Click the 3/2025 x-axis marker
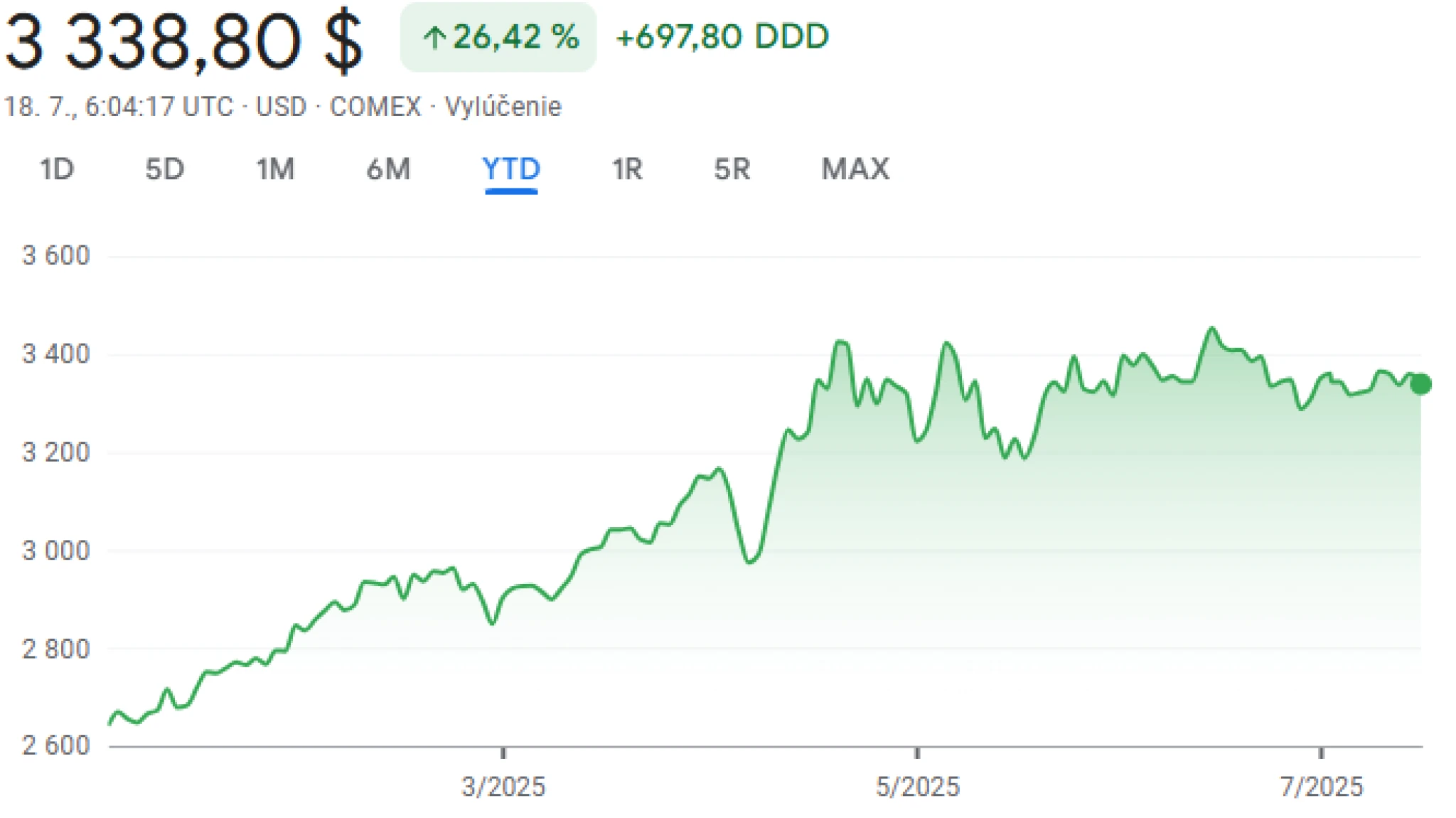The image size is (1456, 818). coord(503,787)
